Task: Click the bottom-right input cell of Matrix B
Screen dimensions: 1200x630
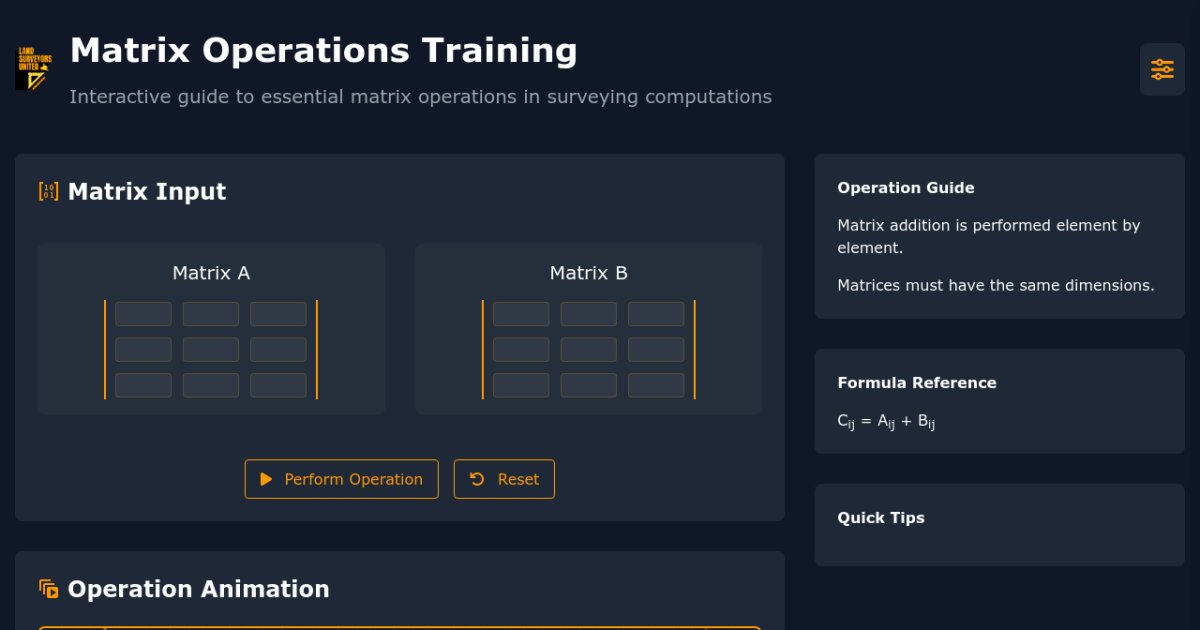Action: 656,385
